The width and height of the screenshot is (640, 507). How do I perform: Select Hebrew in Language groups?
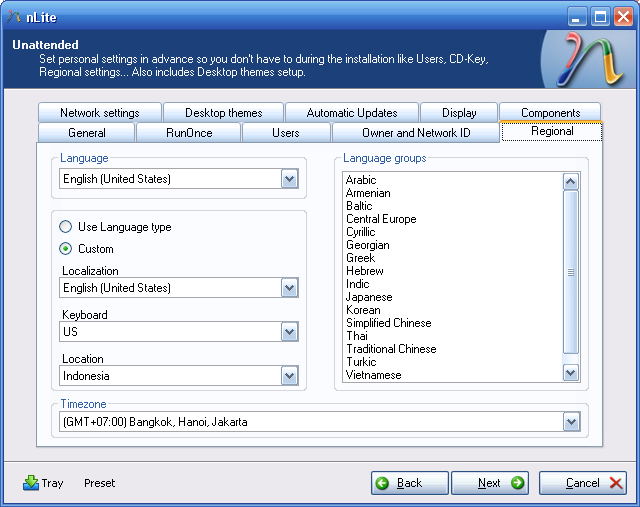[365, 271]
